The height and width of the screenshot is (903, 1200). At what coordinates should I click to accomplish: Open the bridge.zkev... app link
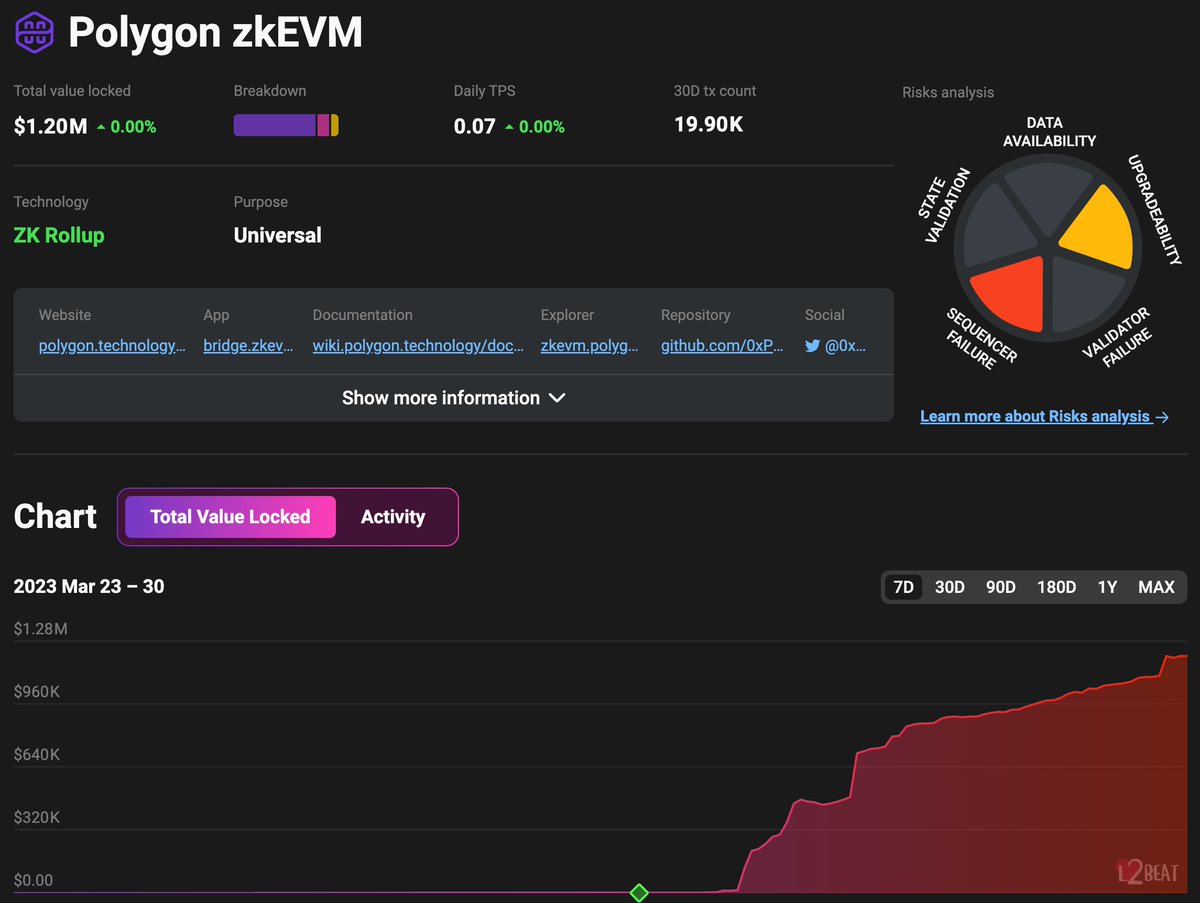tap(248, 346)
